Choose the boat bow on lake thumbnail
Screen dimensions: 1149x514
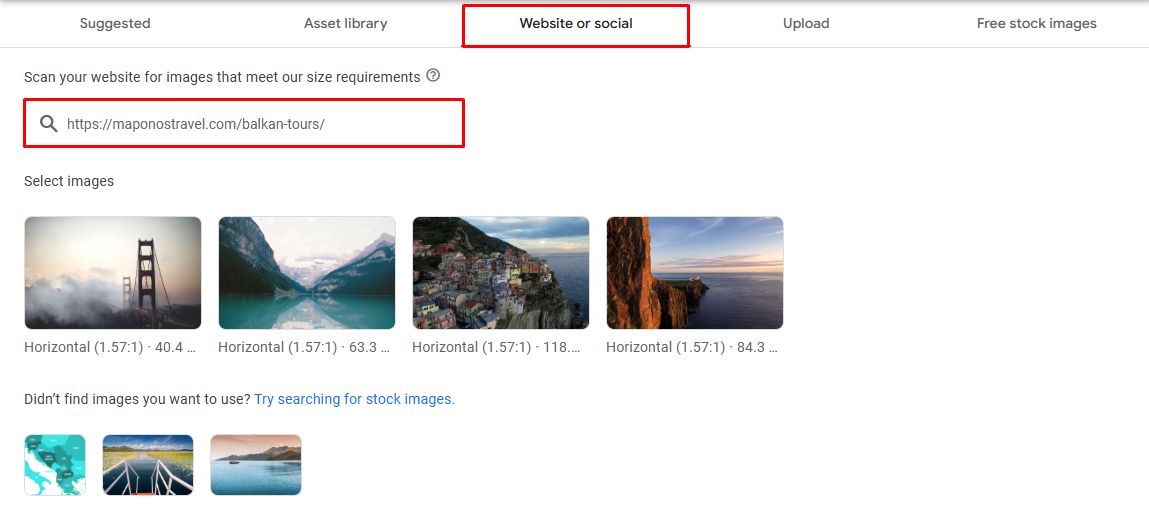click(x=148, y=465)
